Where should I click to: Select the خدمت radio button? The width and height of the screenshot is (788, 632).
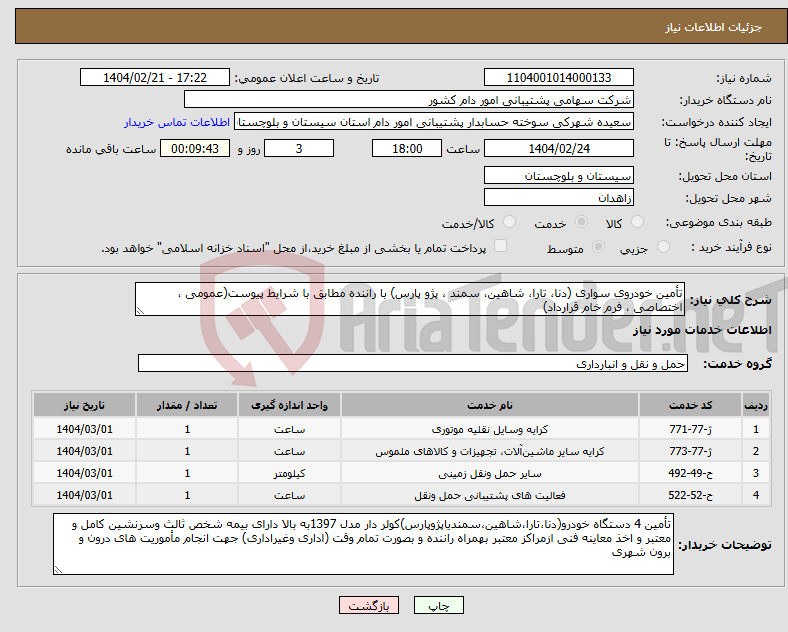coord(581,222)
